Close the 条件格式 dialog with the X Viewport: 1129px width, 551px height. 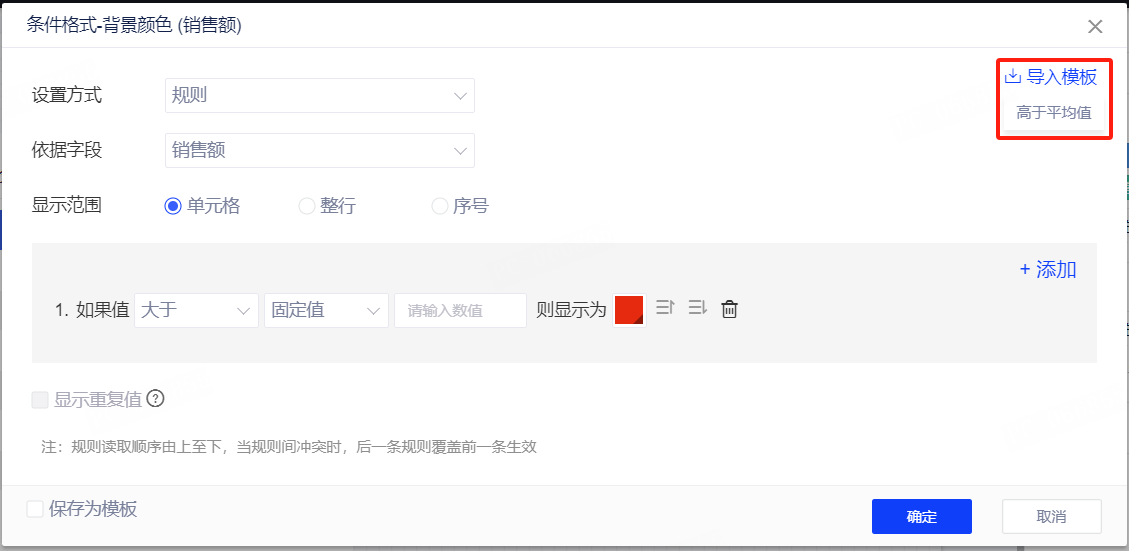pyautogui.click(x=1096, y=27)
